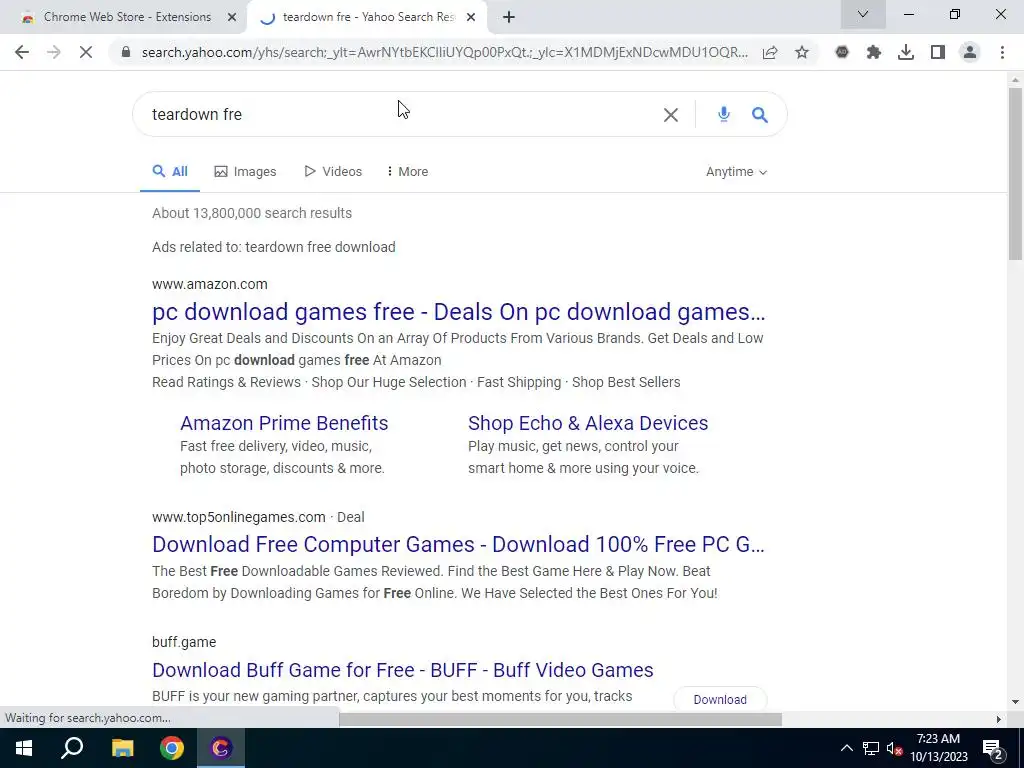This screenshot has width=1024, height=768.
Task: Open the ad blocker extension icon
Action: [x=842, y=52]
